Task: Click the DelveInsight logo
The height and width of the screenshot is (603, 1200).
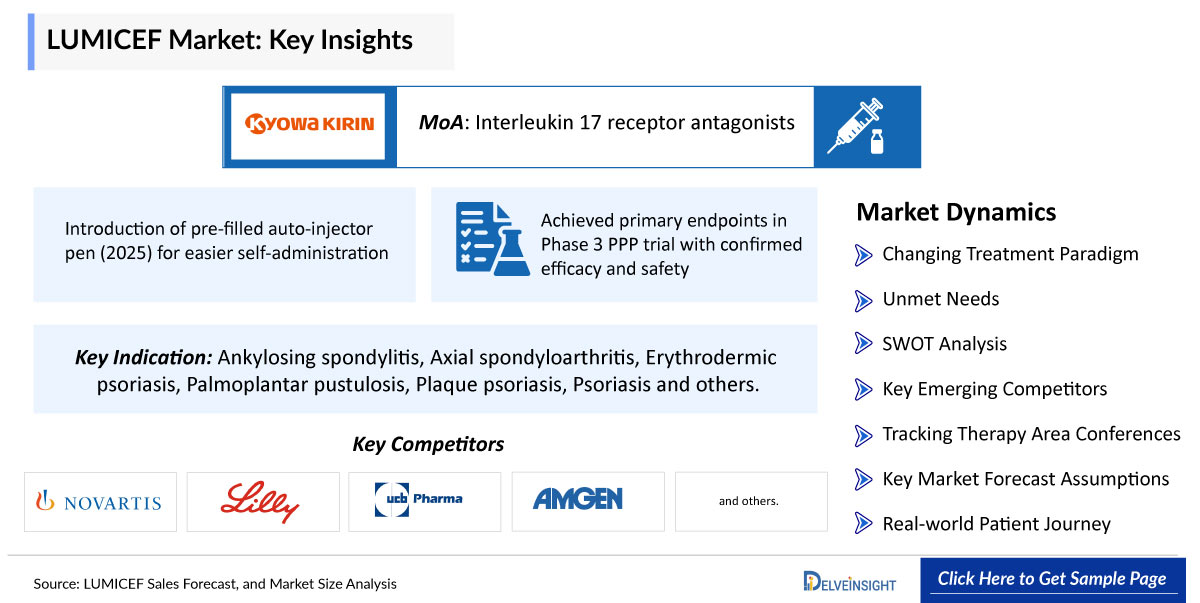Action: coord(850,581)
